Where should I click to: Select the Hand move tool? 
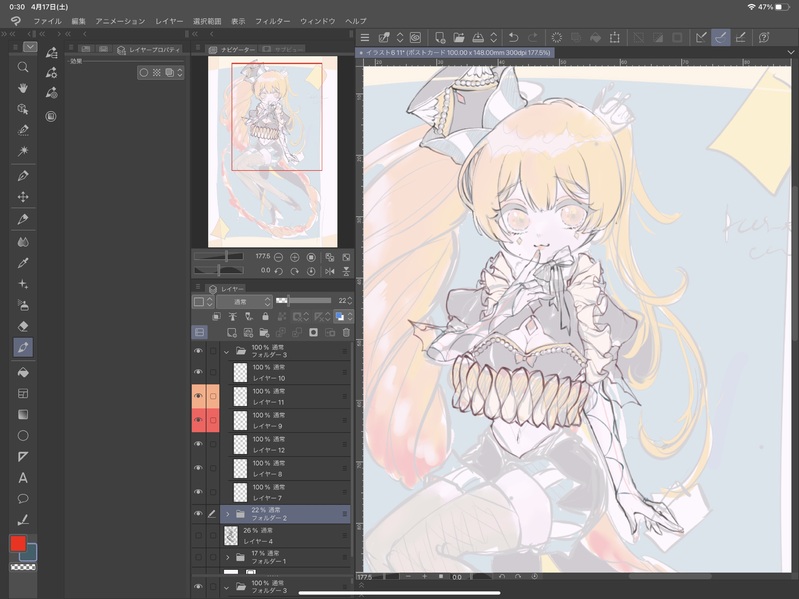tap(23, 88)
